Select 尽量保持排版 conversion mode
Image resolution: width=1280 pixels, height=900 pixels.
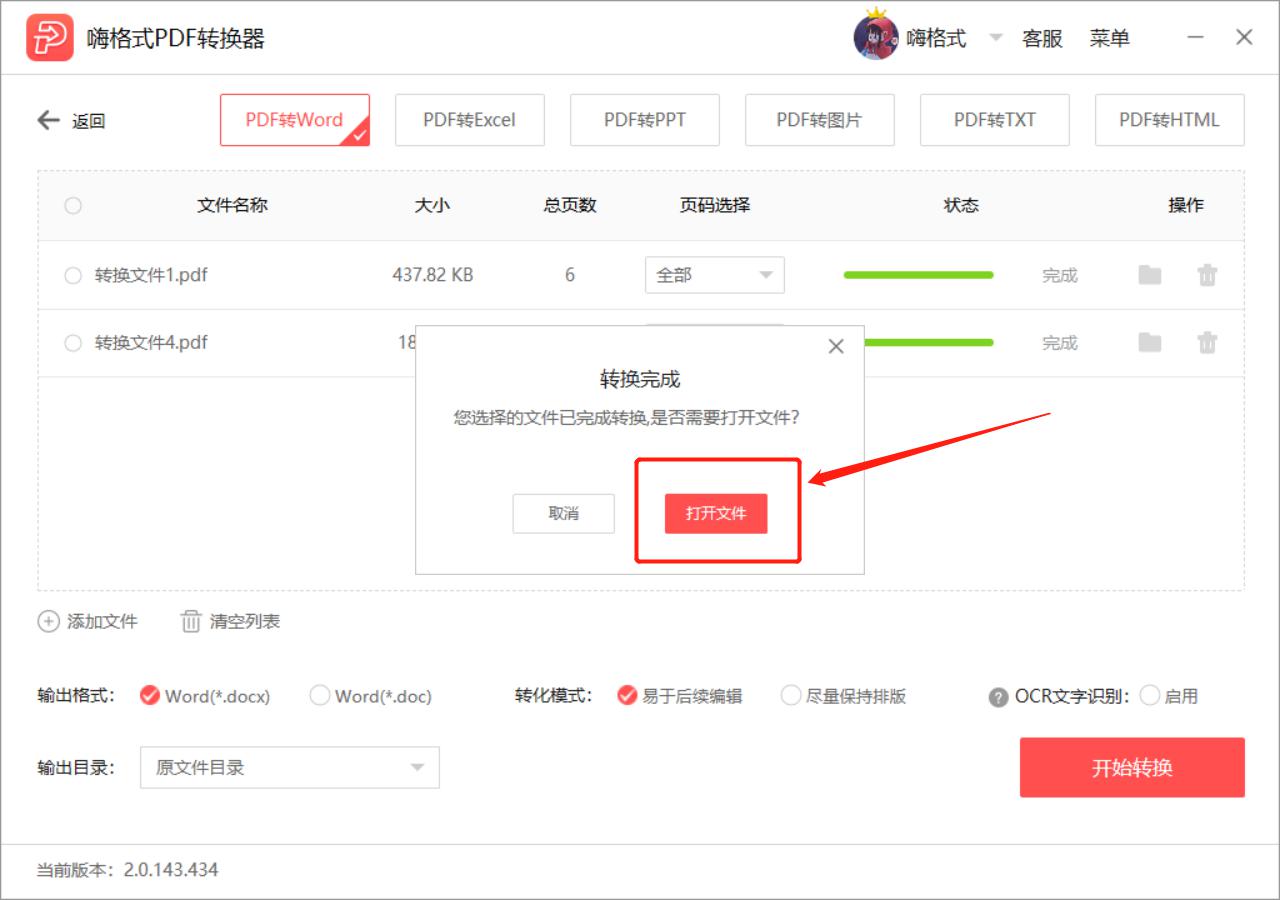point(791,695)
